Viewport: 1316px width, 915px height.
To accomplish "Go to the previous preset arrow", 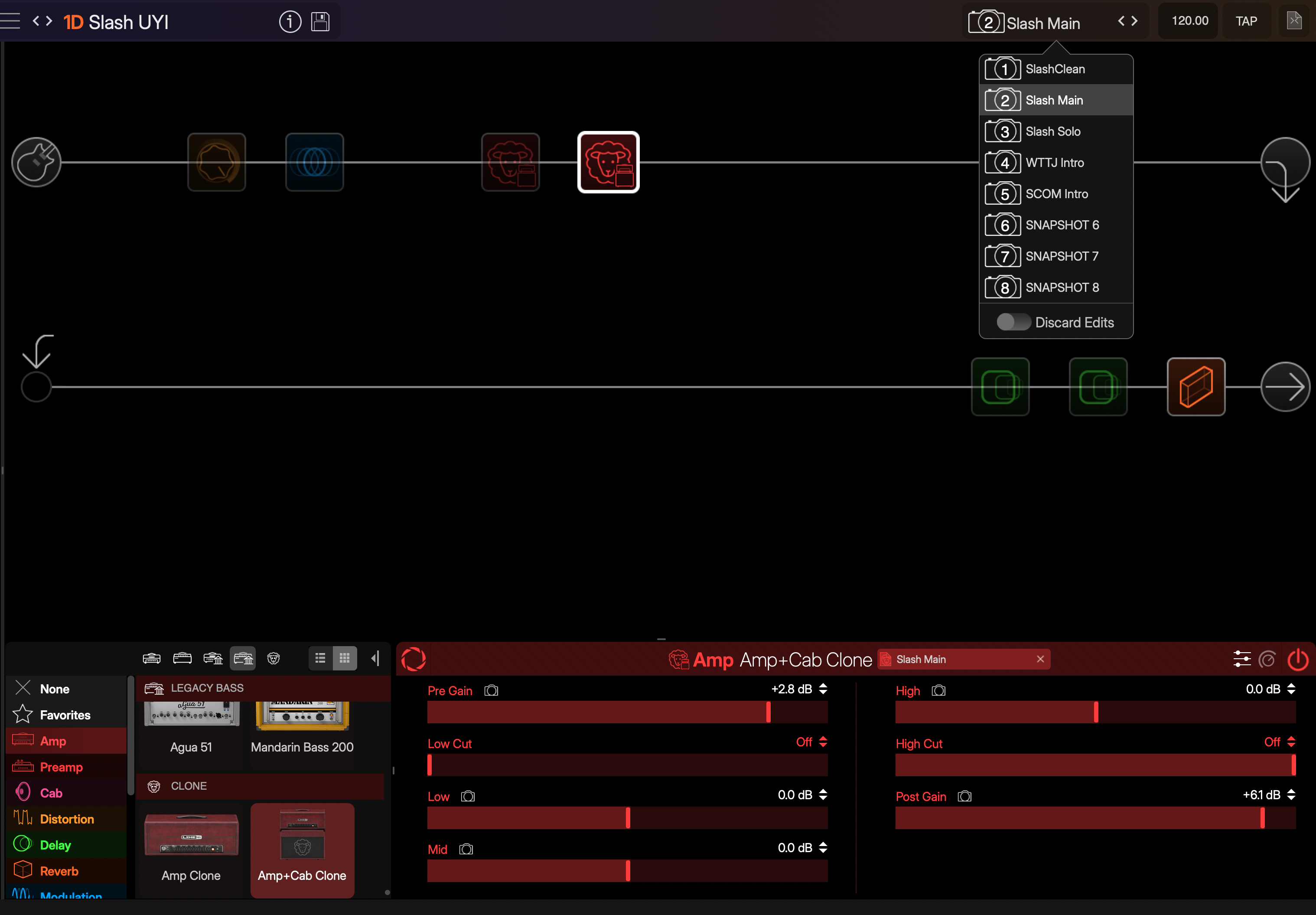I will [x=36, y=21].
